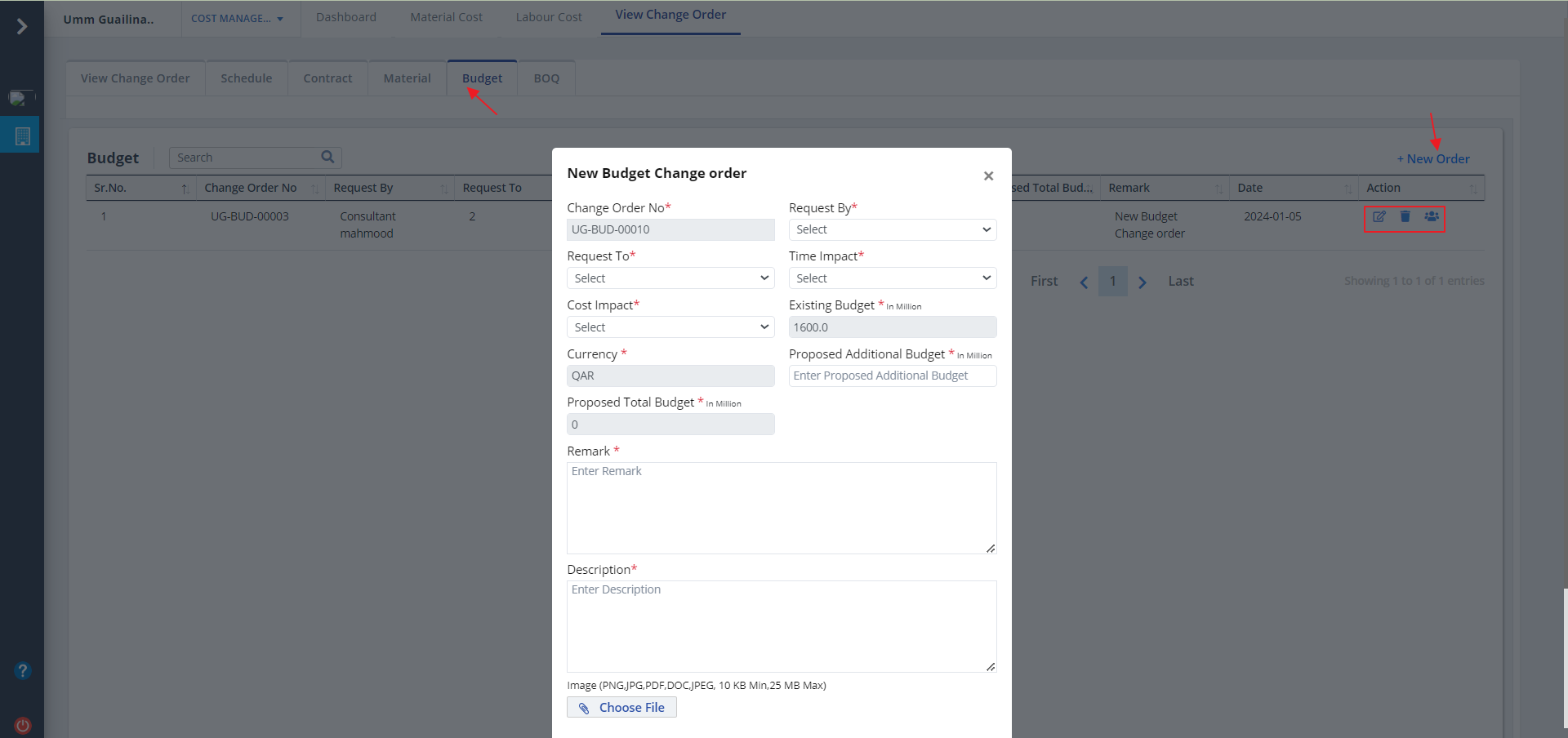Open the Request By dropdown

pyautogui.click(x=892, y=230)
